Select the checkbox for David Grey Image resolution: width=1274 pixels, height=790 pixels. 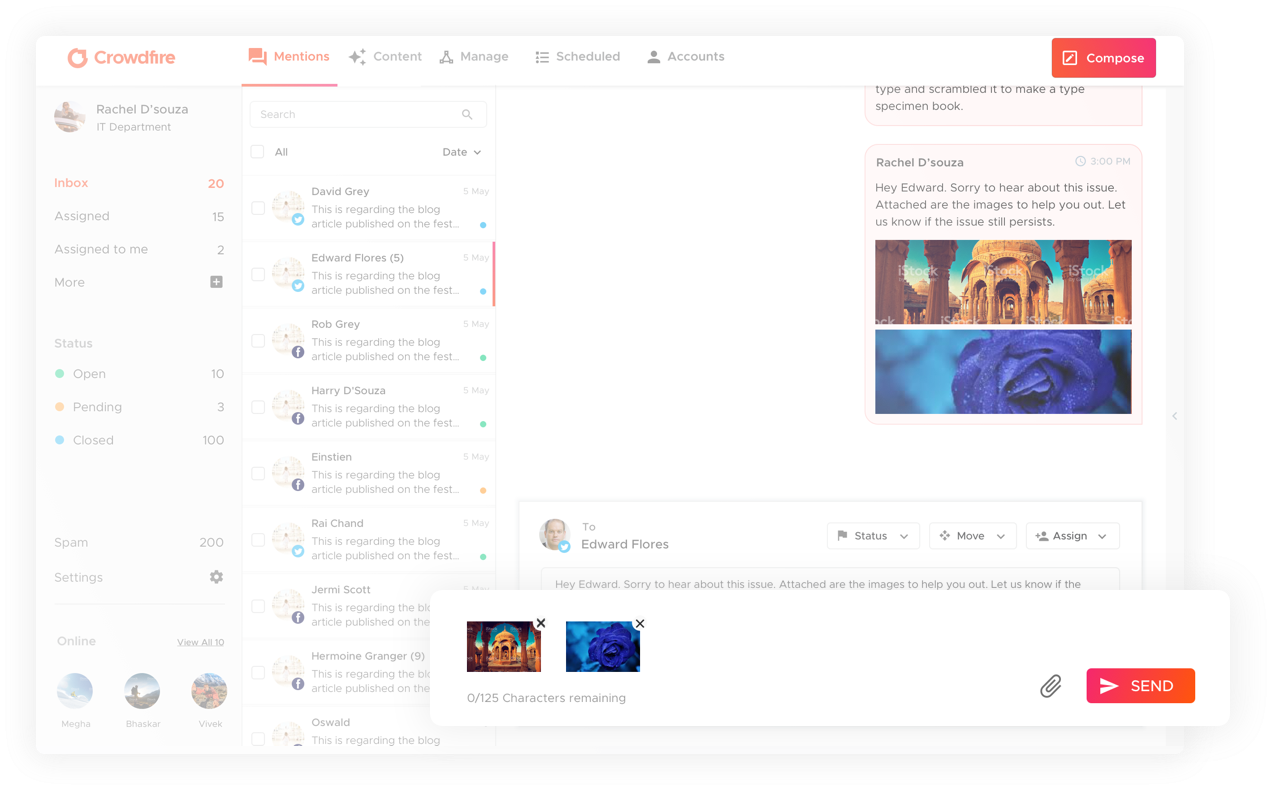point(258,208)
